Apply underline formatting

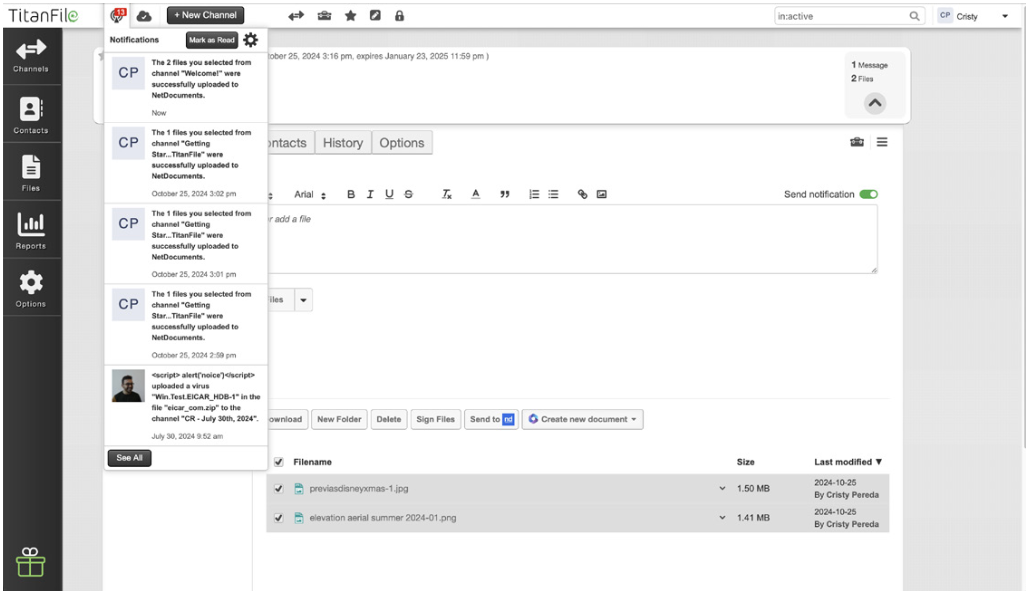click(x=389, y=194)
